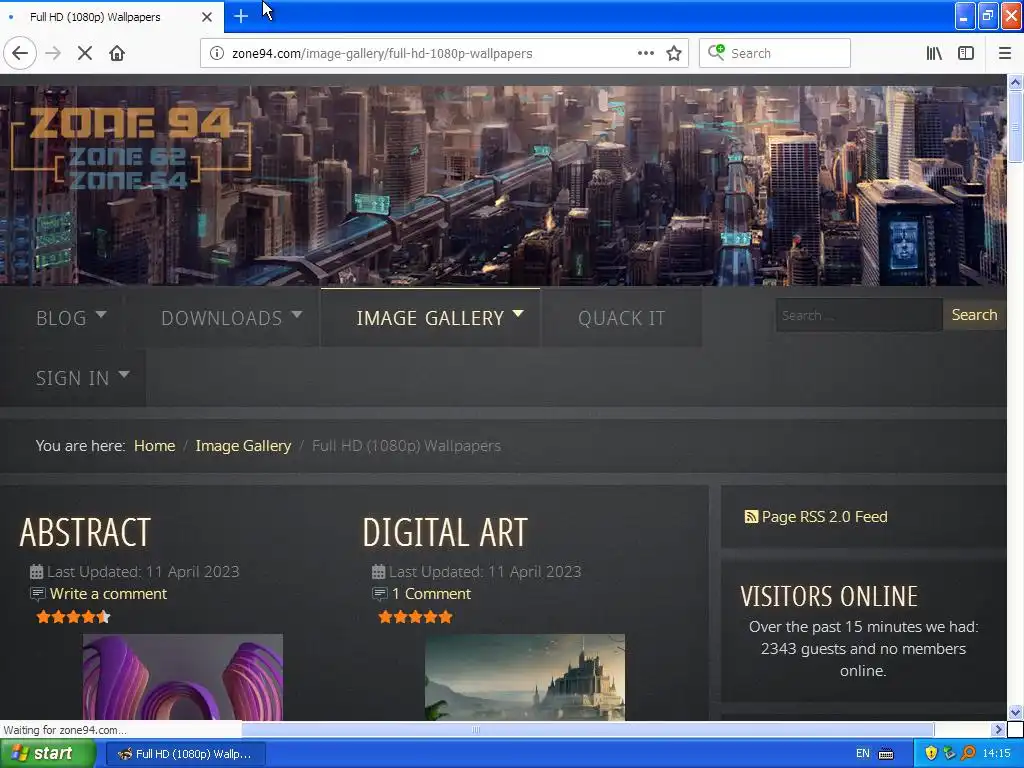Follow the Home breadcrumb link
Viewport: 1024px width, 768px height.
click(x=155, y=445)
